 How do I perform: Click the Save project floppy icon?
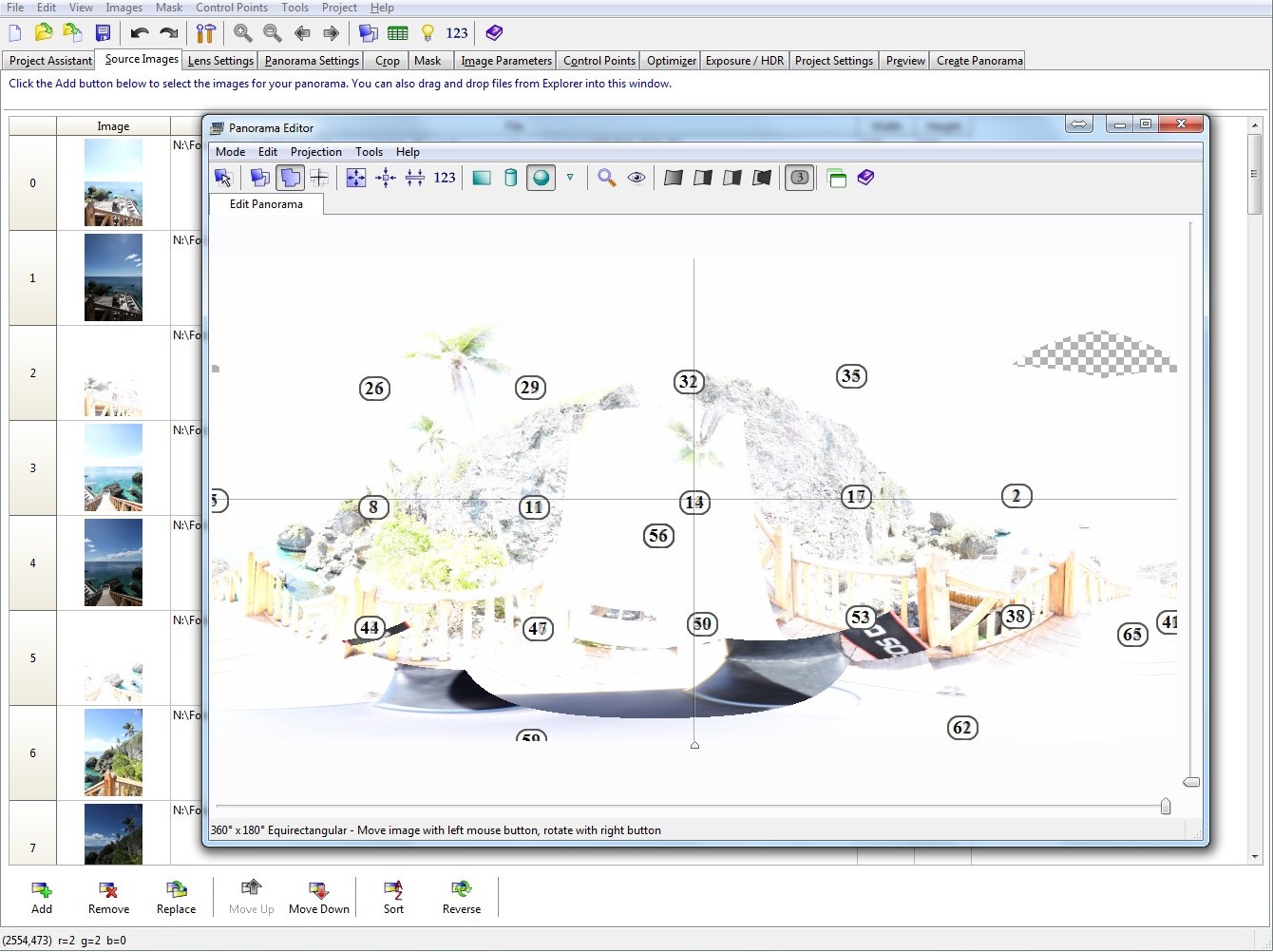coord(103,33)
